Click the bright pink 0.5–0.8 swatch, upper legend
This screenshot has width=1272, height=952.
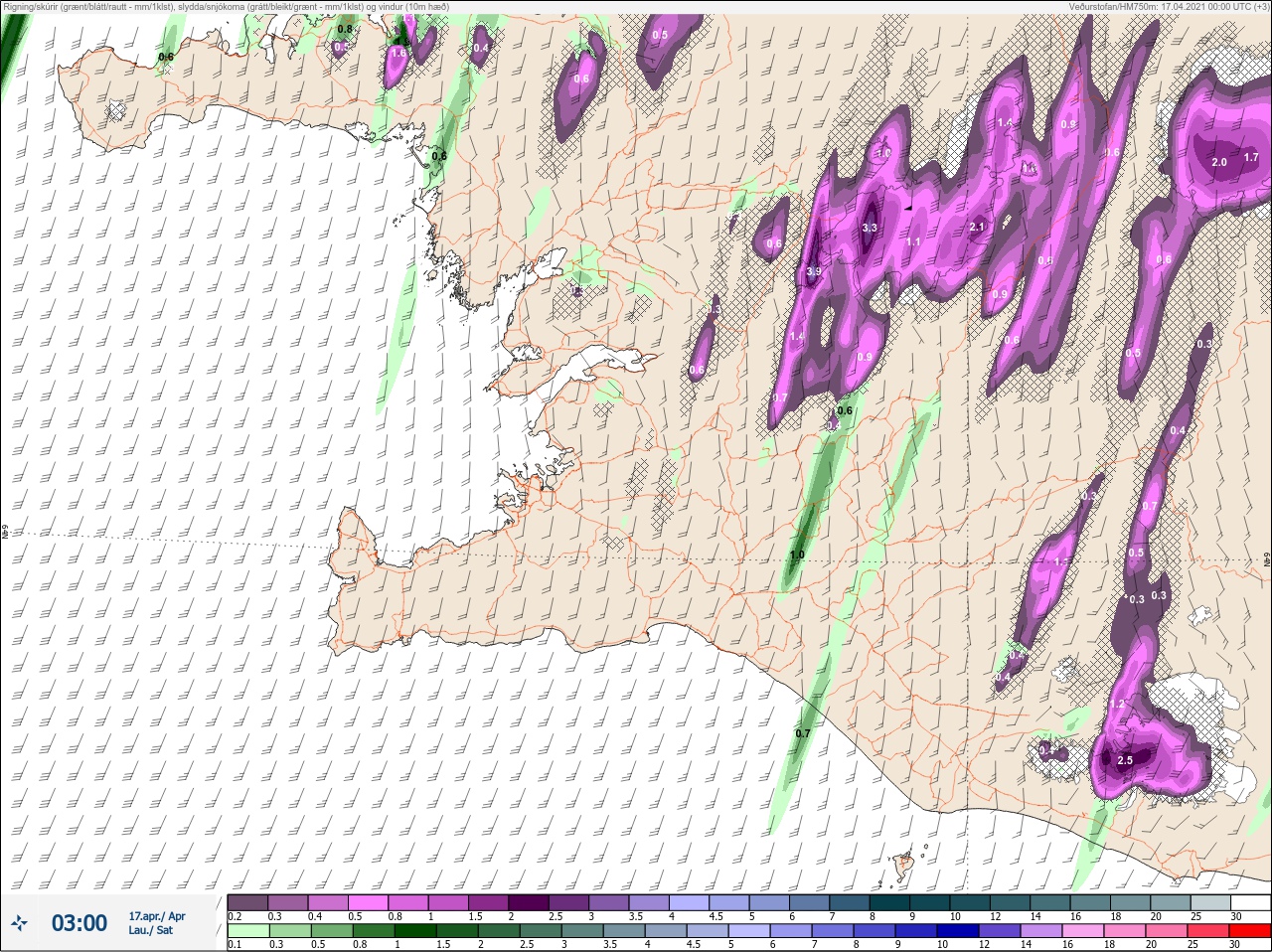pyautogui.click(x=368, y=902)
